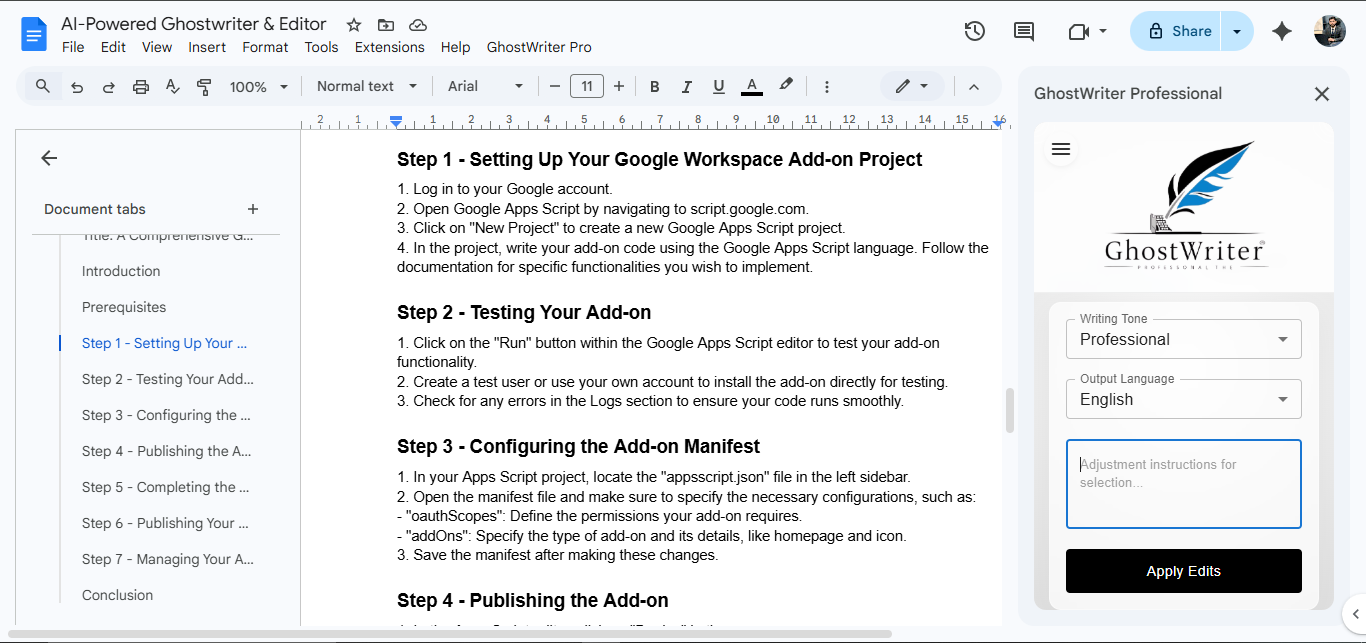Open the Writing Tone dropdown
This screenshot has height=643, width=1366.
[1183, 339]
